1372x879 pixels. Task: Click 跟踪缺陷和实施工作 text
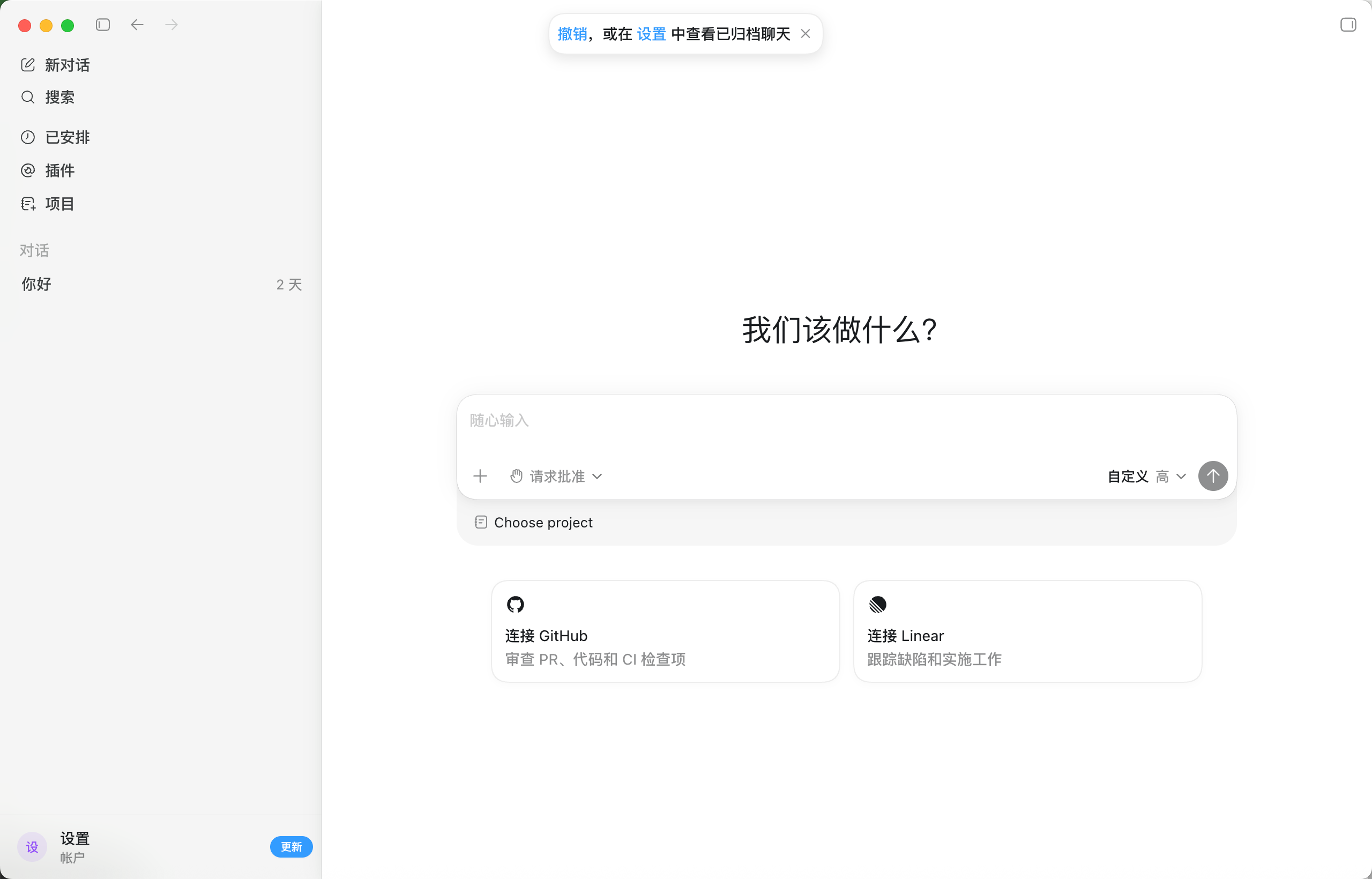(934, 659)
